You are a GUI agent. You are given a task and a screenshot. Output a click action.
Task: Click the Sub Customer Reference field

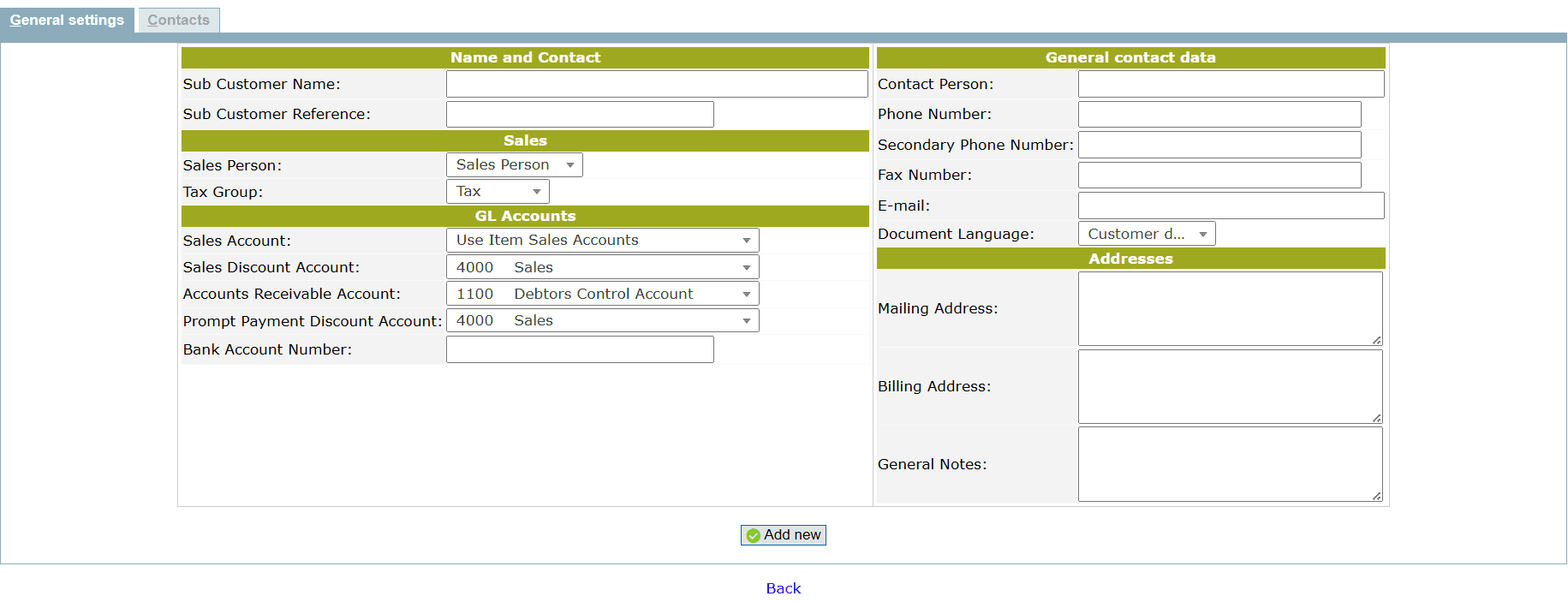point(579,114)
